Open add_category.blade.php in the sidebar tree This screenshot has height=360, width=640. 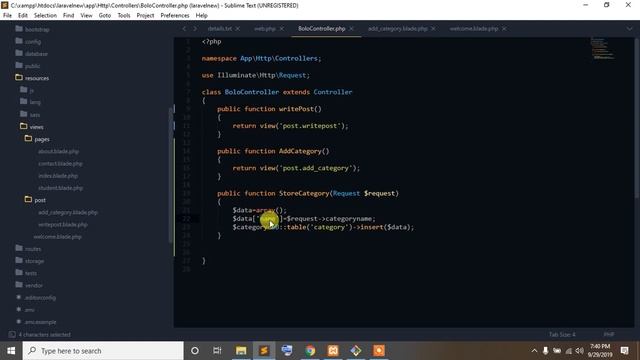(68, 213)
